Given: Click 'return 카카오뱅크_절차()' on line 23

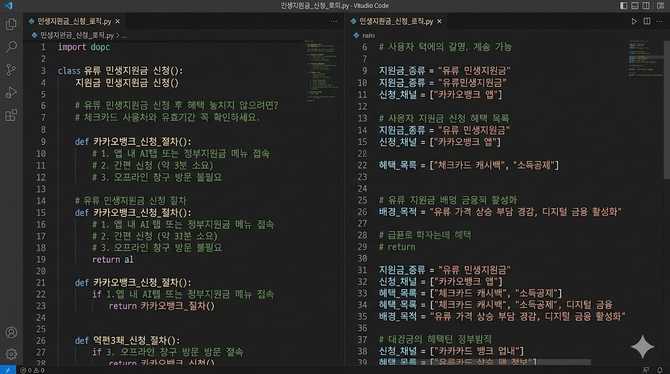Looking at the screenshot, I should (162, 306).
